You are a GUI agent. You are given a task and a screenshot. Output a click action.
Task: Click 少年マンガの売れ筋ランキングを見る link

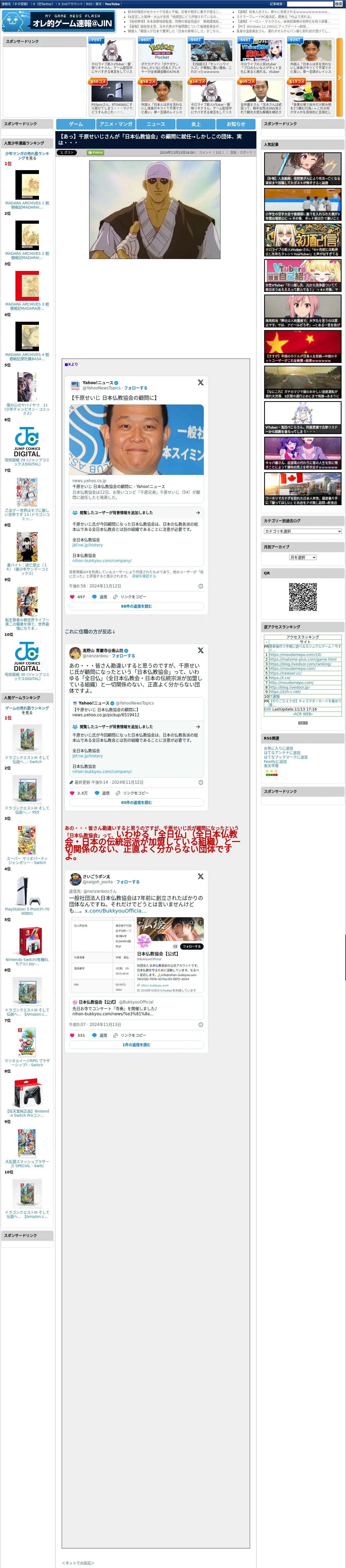[27, 156]
